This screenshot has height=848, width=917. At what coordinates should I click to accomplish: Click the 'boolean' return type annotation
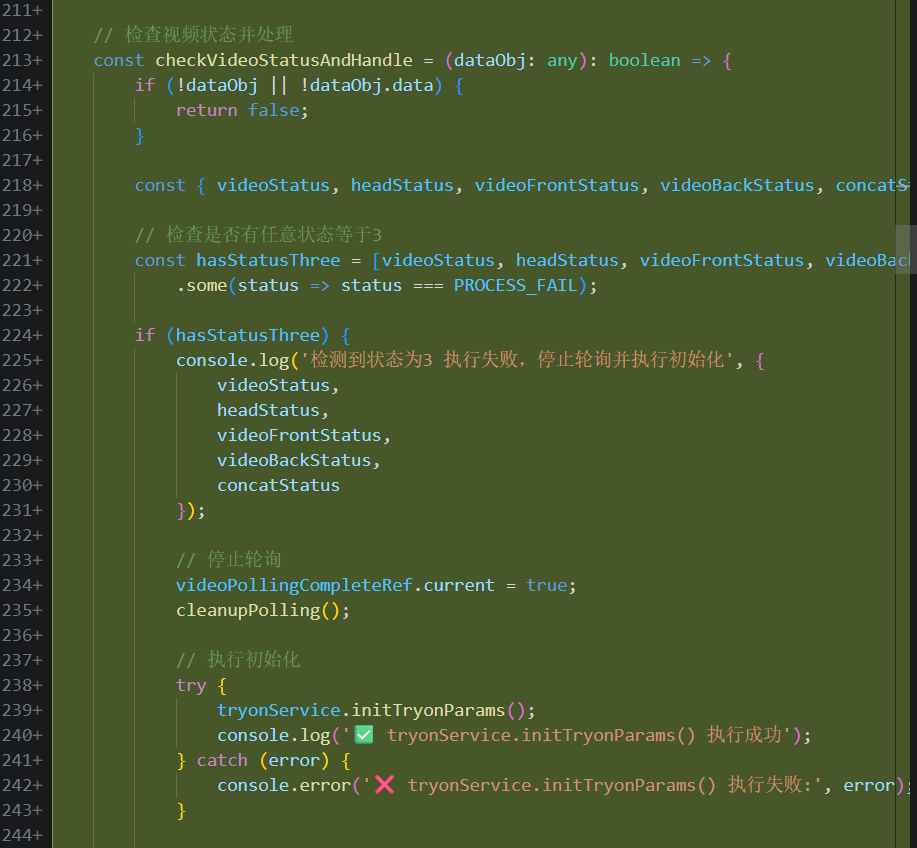tap(644, 60)
